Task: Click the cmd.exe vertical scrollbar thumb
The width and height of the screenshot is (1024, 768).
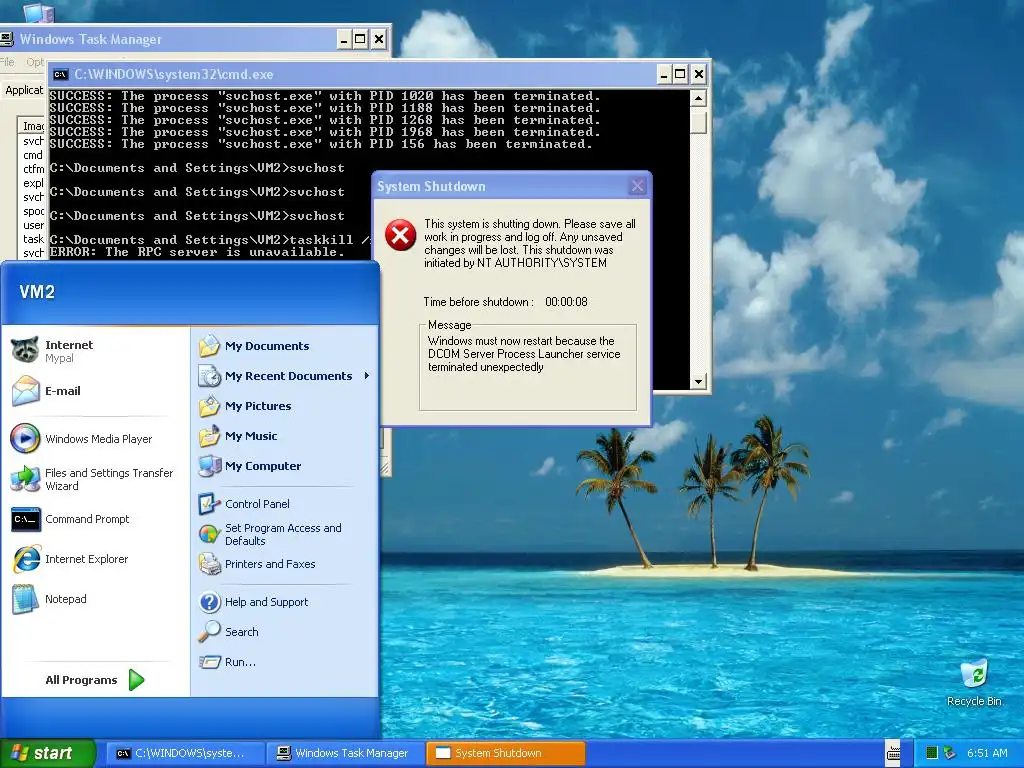Action: 698,121
